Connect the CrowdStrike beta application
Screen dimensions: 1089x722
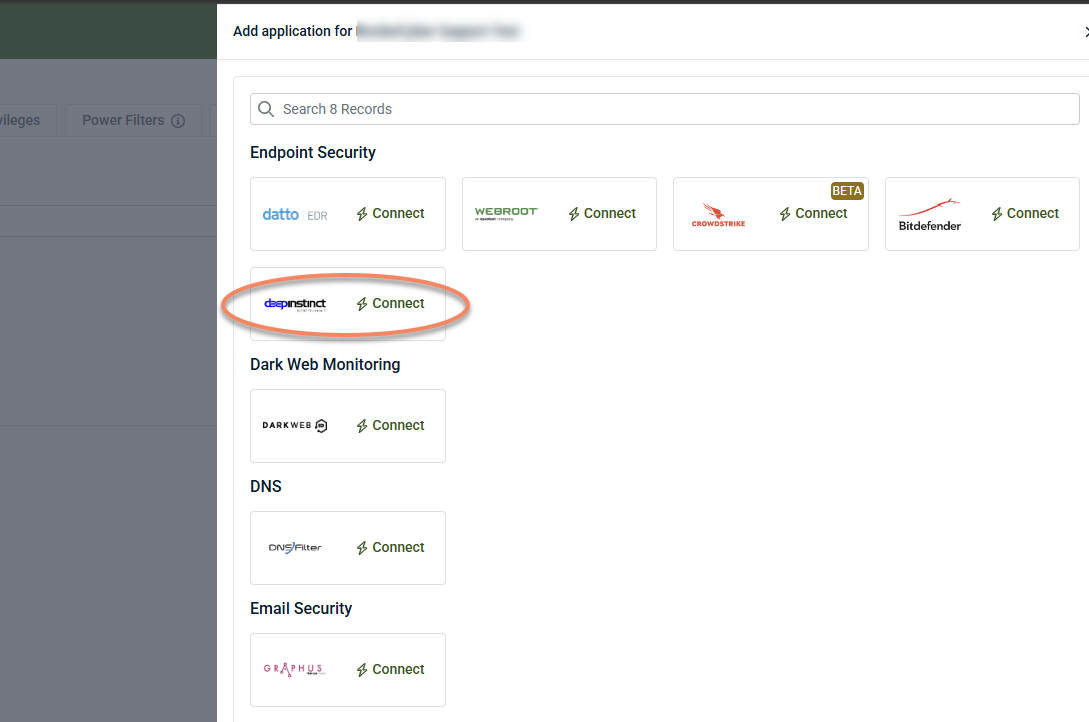coord(813,214)
